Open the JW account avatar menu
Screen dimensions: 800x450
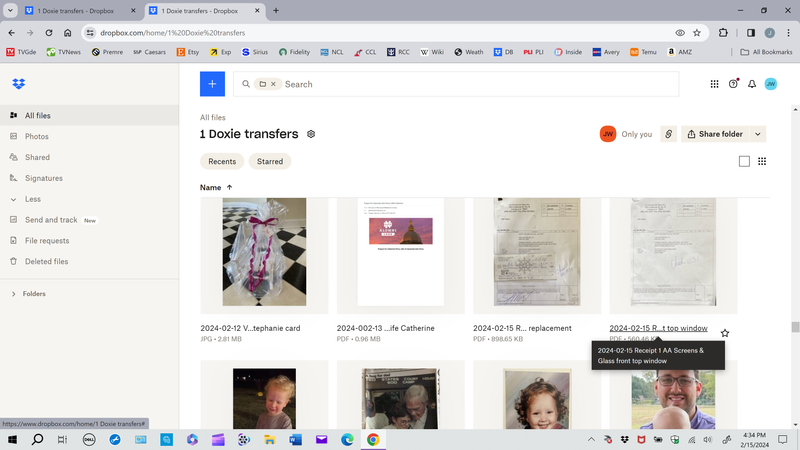click(770, 84)
